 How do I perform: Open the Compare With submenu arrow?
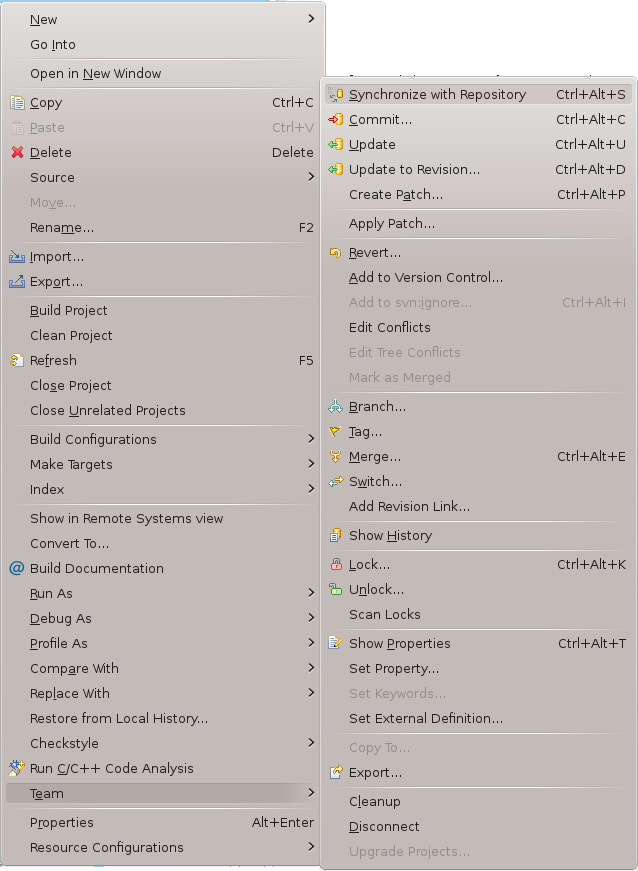[311, 668]
